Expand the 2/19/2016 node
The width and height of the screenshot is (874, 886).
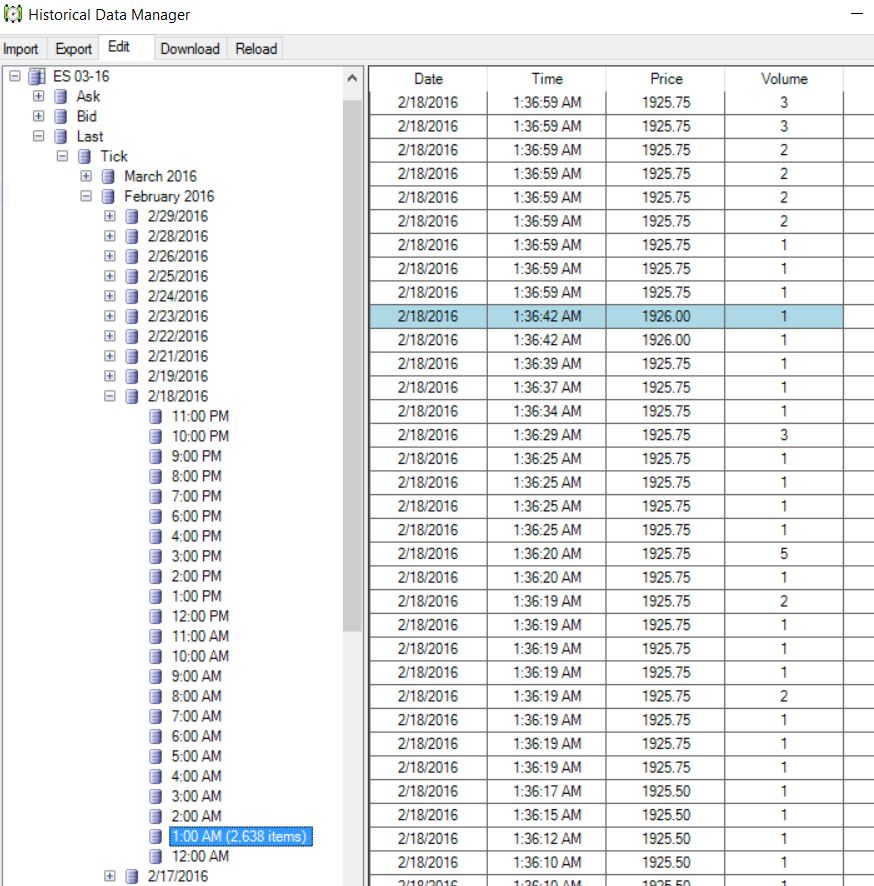pos(110,376)
